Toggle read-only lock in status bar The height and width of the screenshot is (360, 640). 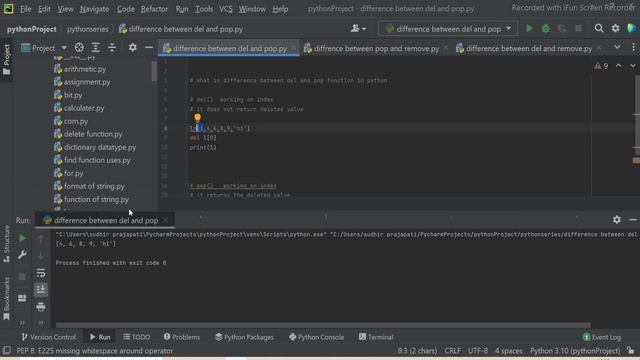click(x=631, y=351)
